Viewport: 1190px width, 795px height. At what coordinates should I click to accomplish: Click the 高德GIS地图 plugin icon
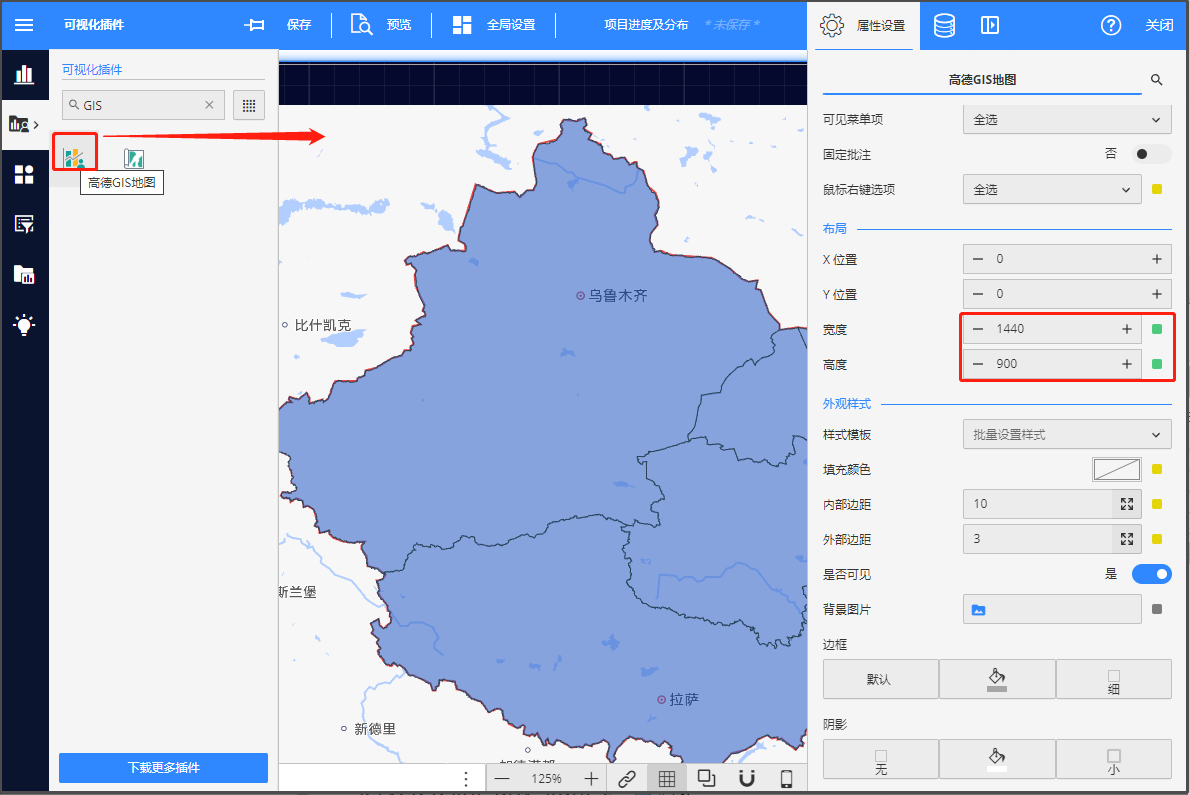pos(75,156)
